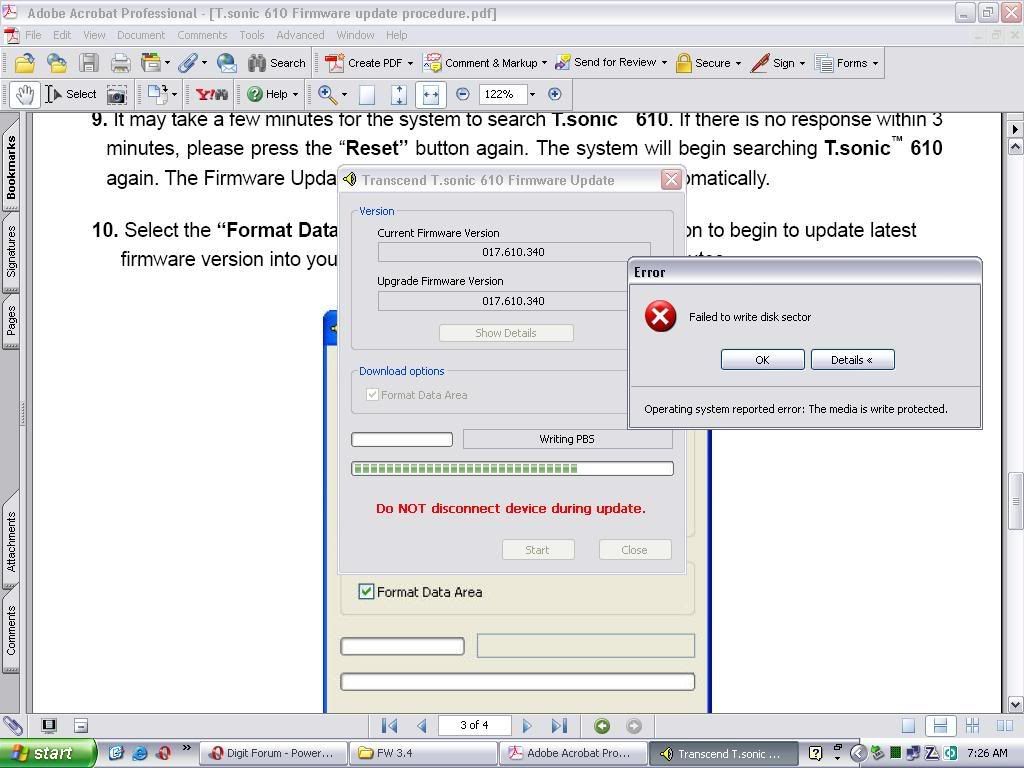Switch to Continuous Facing layout icon
Image resolution: width=1024 pixels, height=768 pixels.
point(972,726)
